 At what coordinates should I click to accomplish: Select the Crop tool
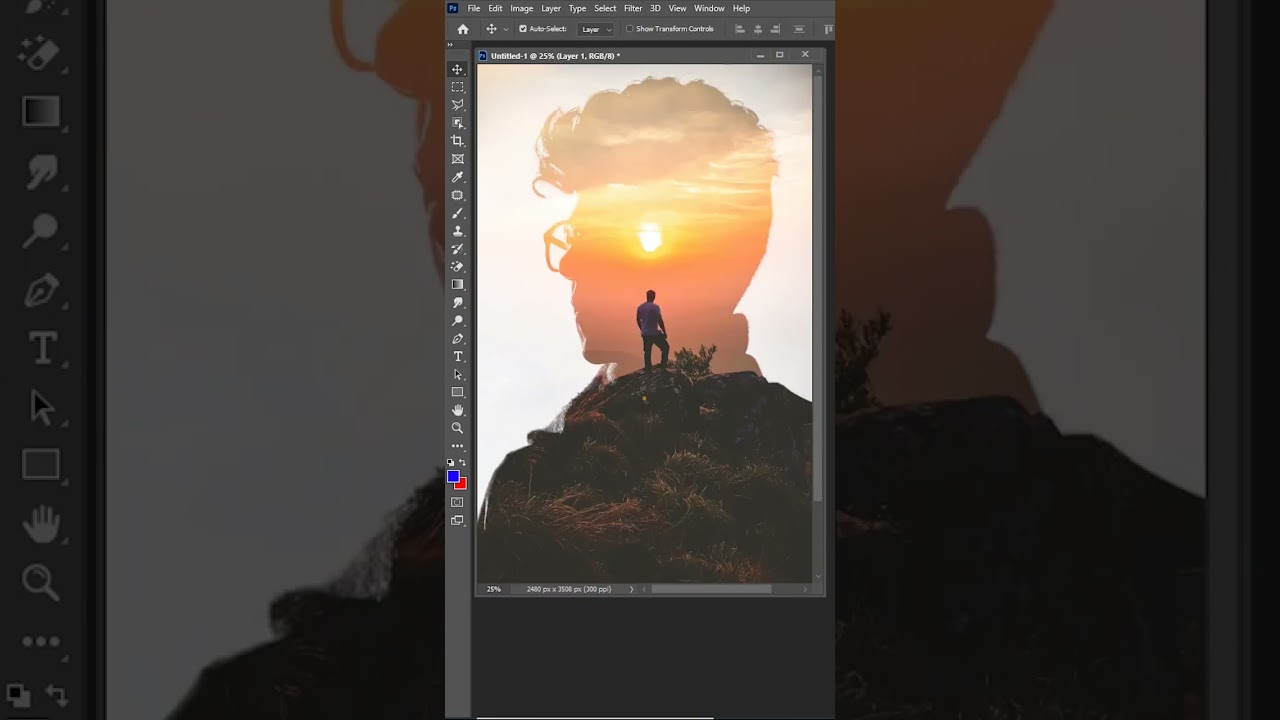click(458, 141)
